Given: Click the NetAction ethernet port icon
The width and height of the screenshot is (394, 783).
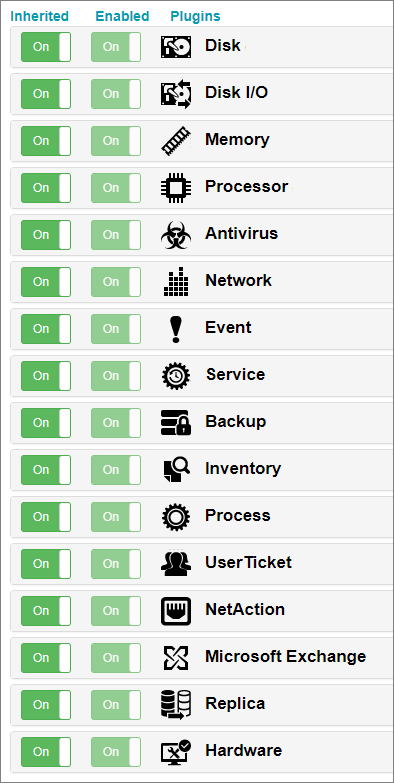Looking at the screenshot, I should 176,611.
